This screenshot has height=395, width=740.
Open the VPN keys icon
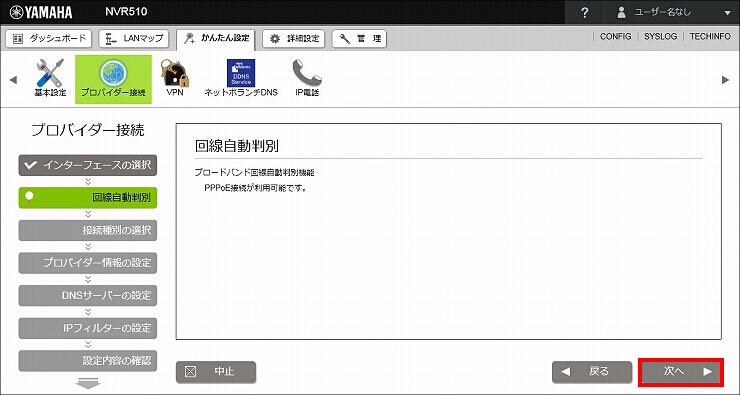pos(175,78)
